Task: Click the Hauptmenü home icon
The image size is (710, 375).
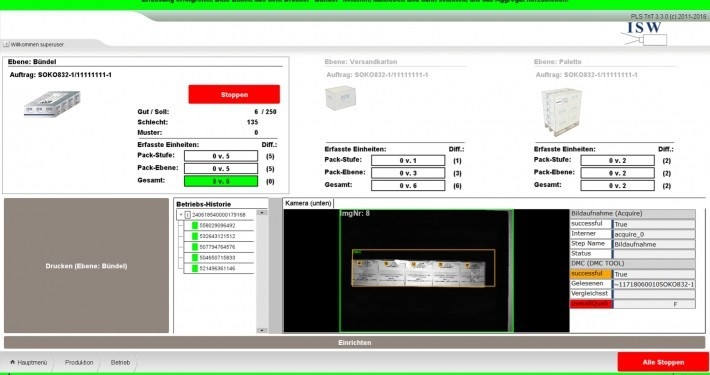Action: point(13,362)
